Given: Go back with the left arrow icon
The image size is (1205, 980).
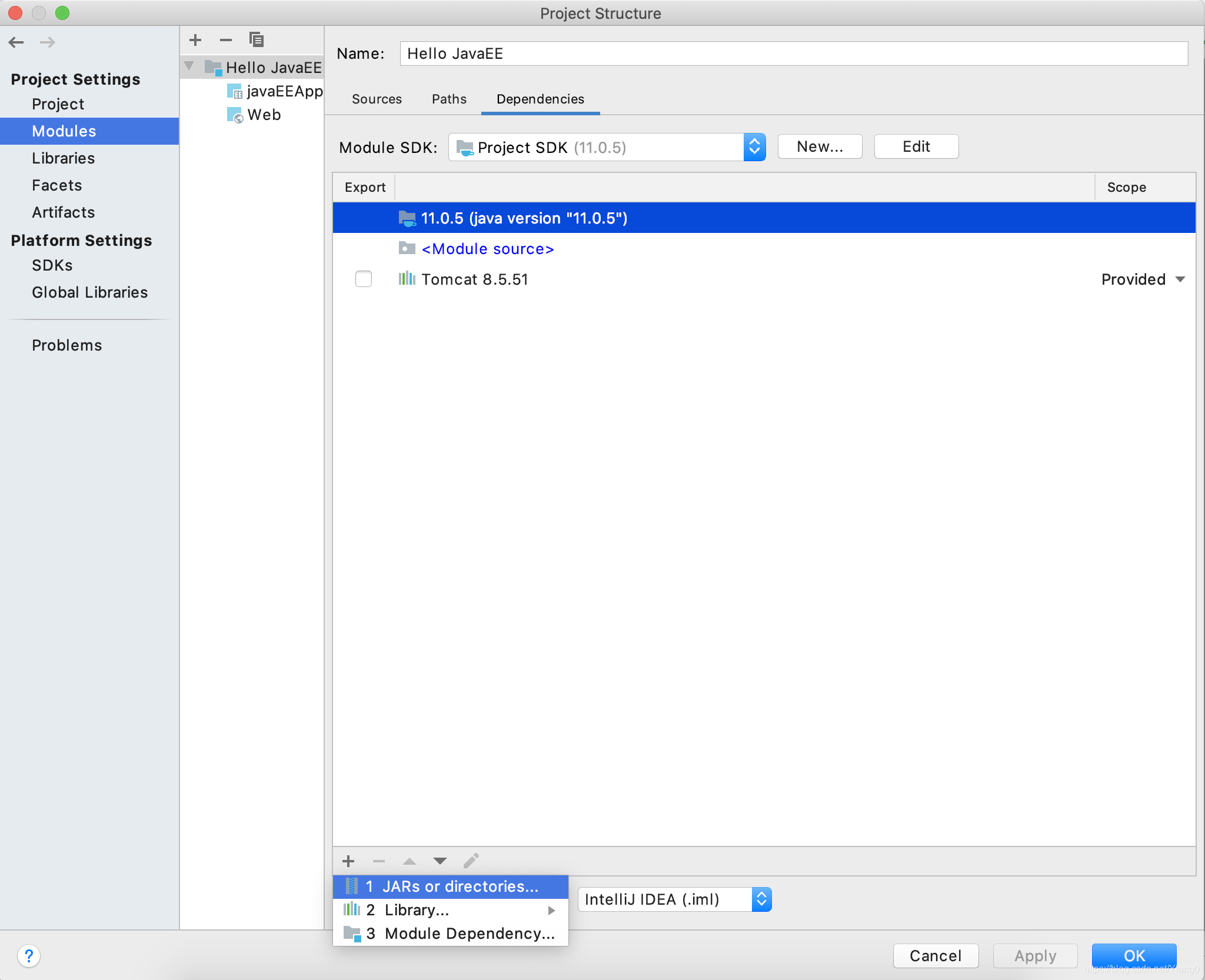Looking at the screenshot, I should (16, 42).
